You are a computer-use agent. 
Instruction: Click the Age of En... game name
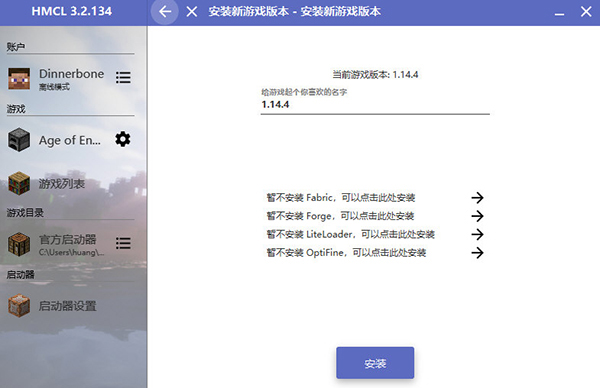click(70, 140)
